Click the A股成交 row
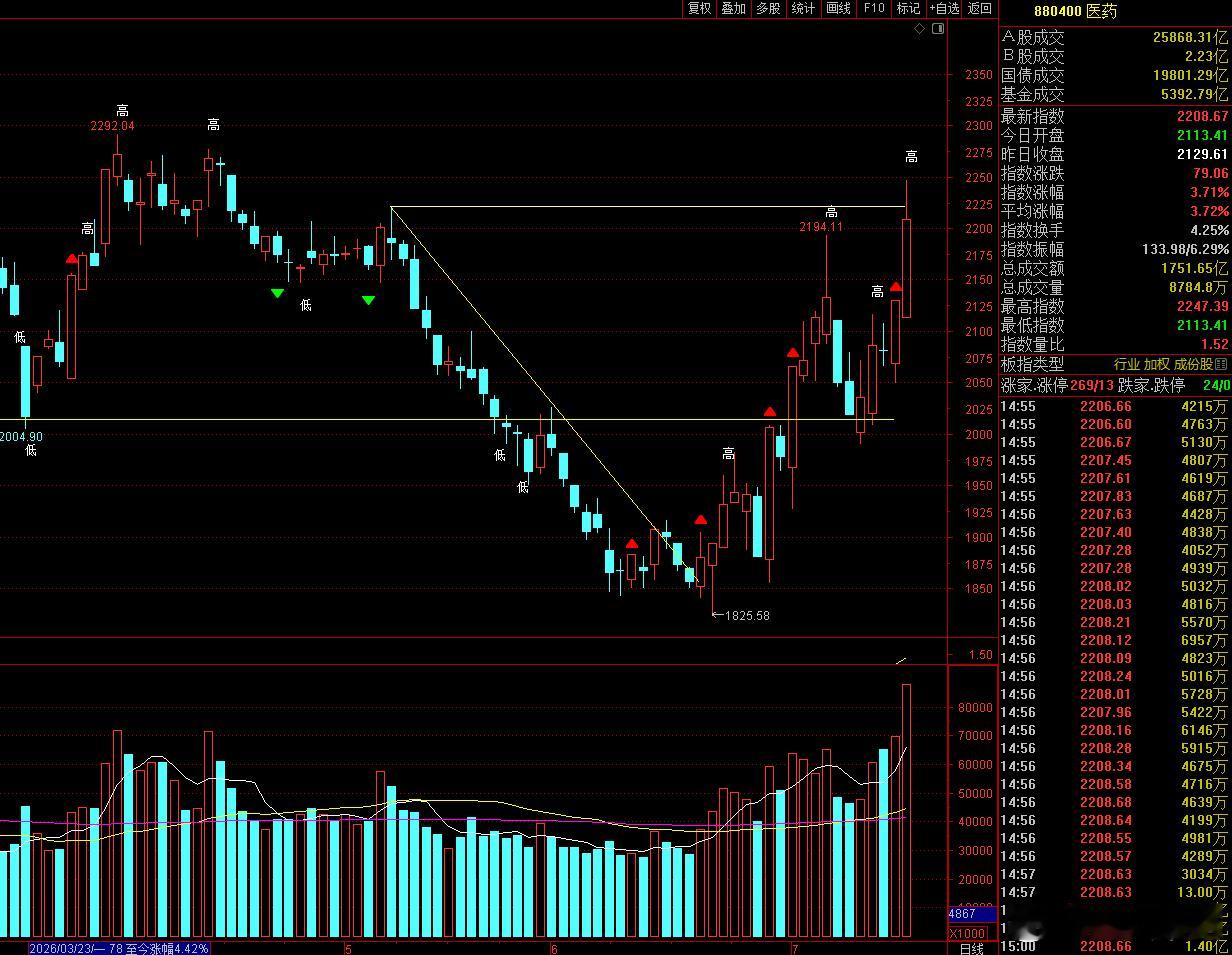This screenshot has width=1232, height=955. [1115, 37]
